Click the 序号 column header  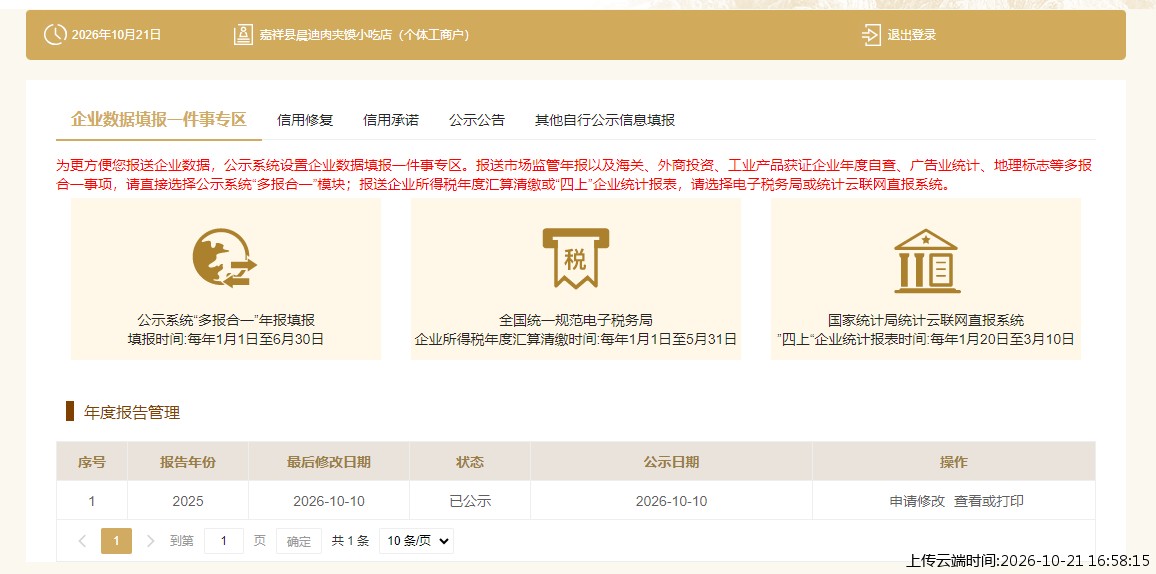[92, 462]
